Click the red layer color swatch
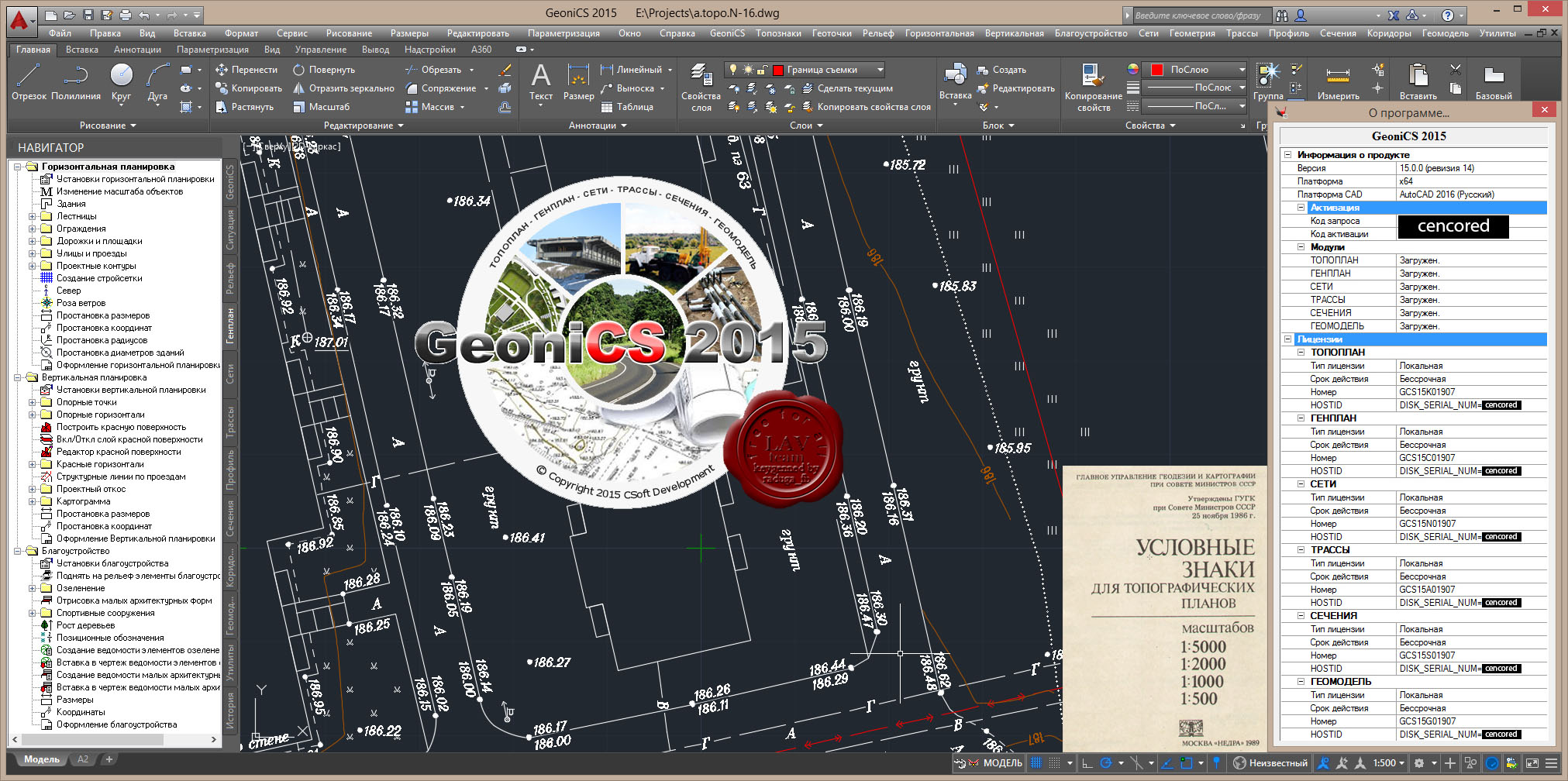 778,70
